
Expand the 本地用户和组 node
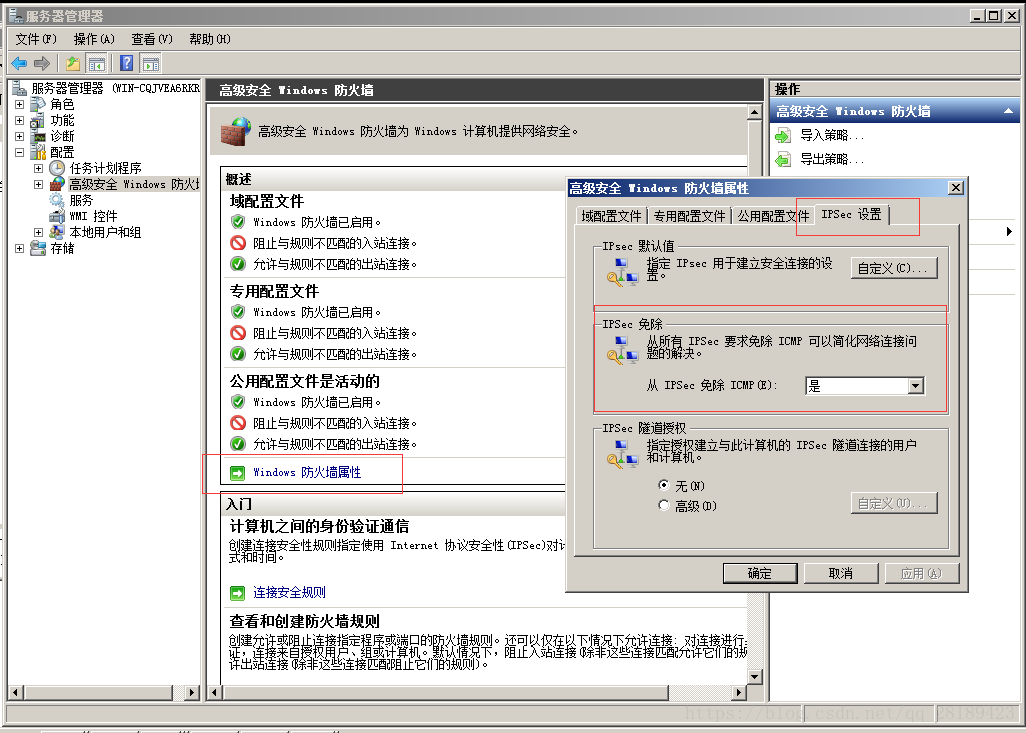[39, 232]
